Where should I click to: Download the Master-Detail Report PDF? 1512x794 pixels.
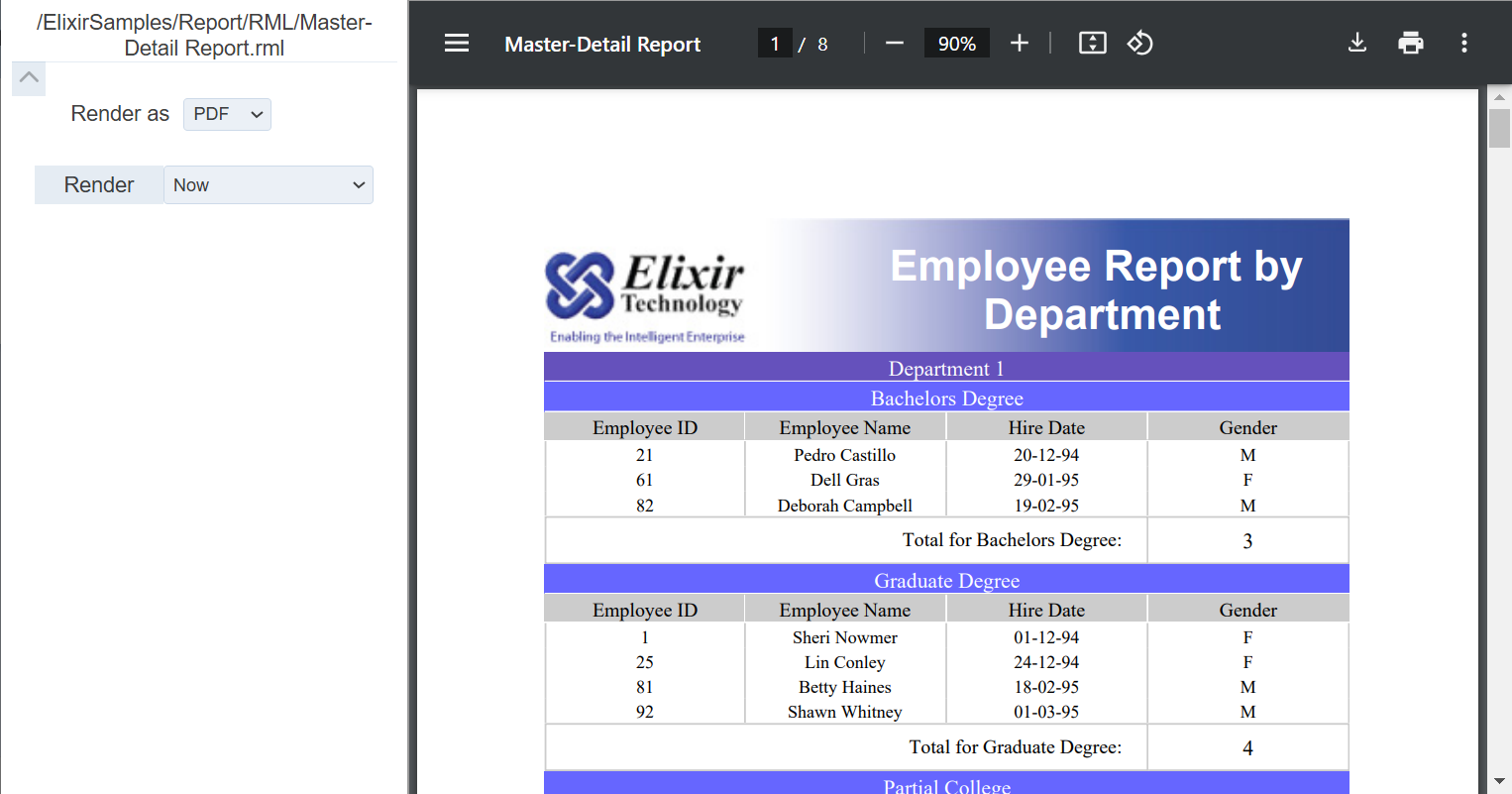(1357, 43)
